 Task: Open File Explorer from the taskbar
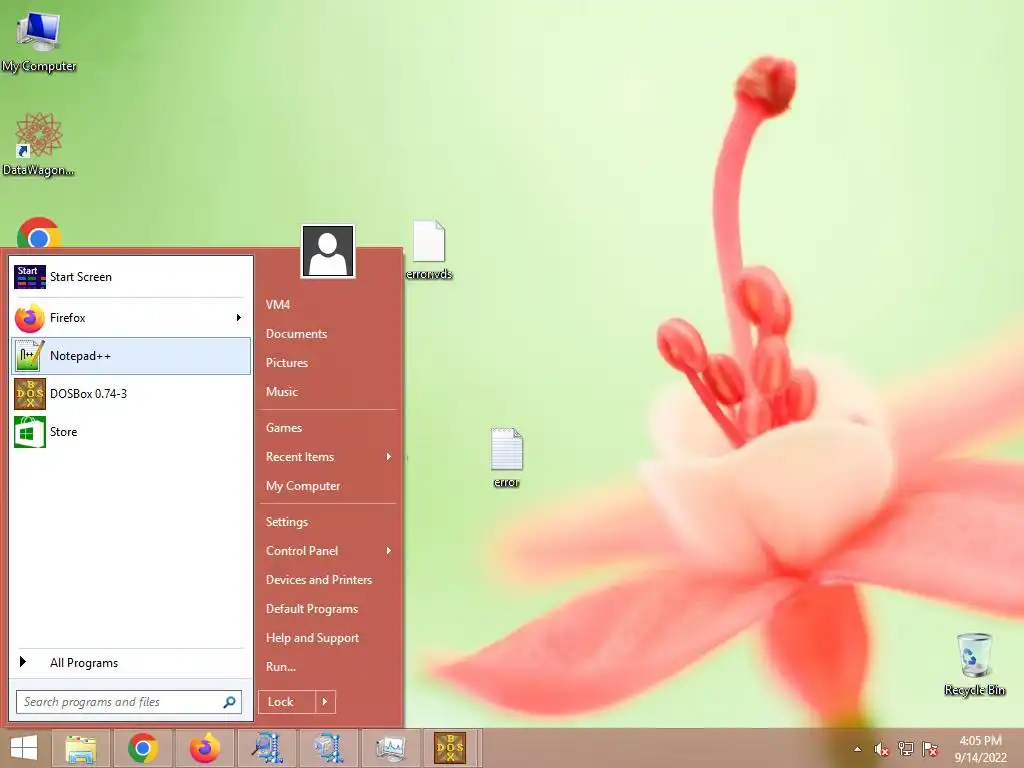pos(81,748)
